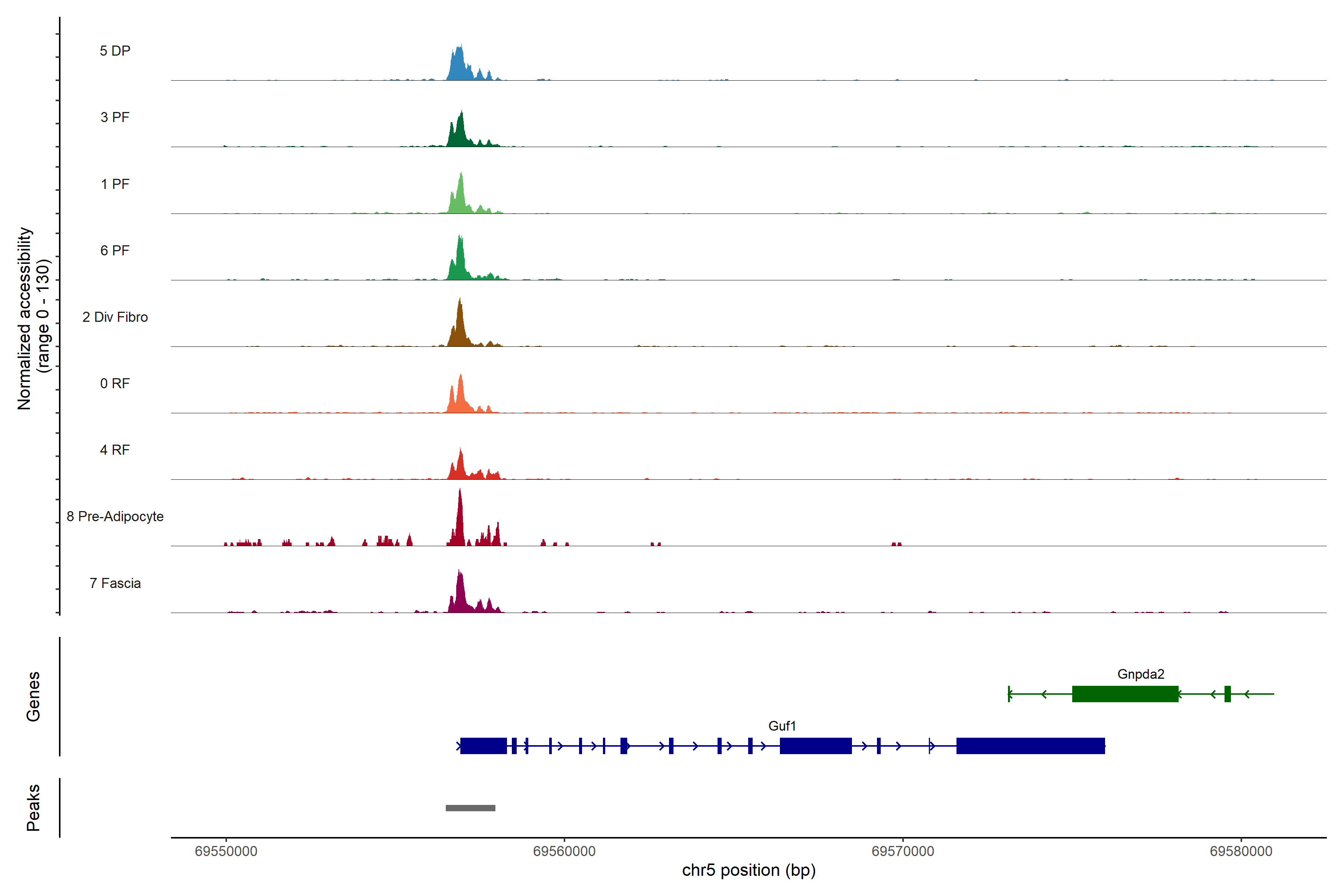The height and width of the screenshot is (896, 1344).
Task: Click the 69560000 axis tick label
Action: pos(564,852)
